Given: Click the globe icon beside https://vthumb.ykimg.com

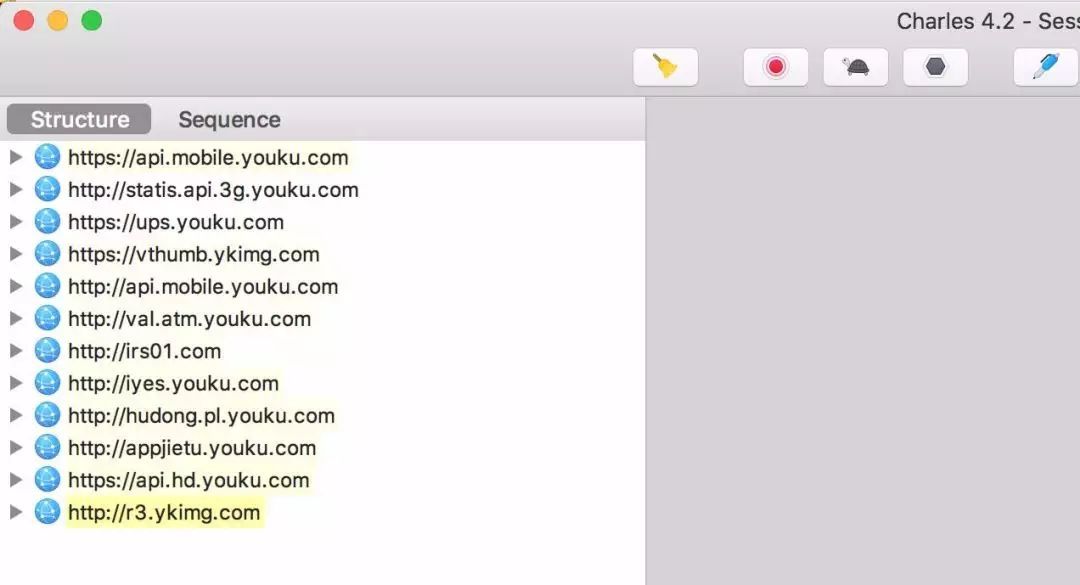Looking at the screenshot, I should coord(47,254).
